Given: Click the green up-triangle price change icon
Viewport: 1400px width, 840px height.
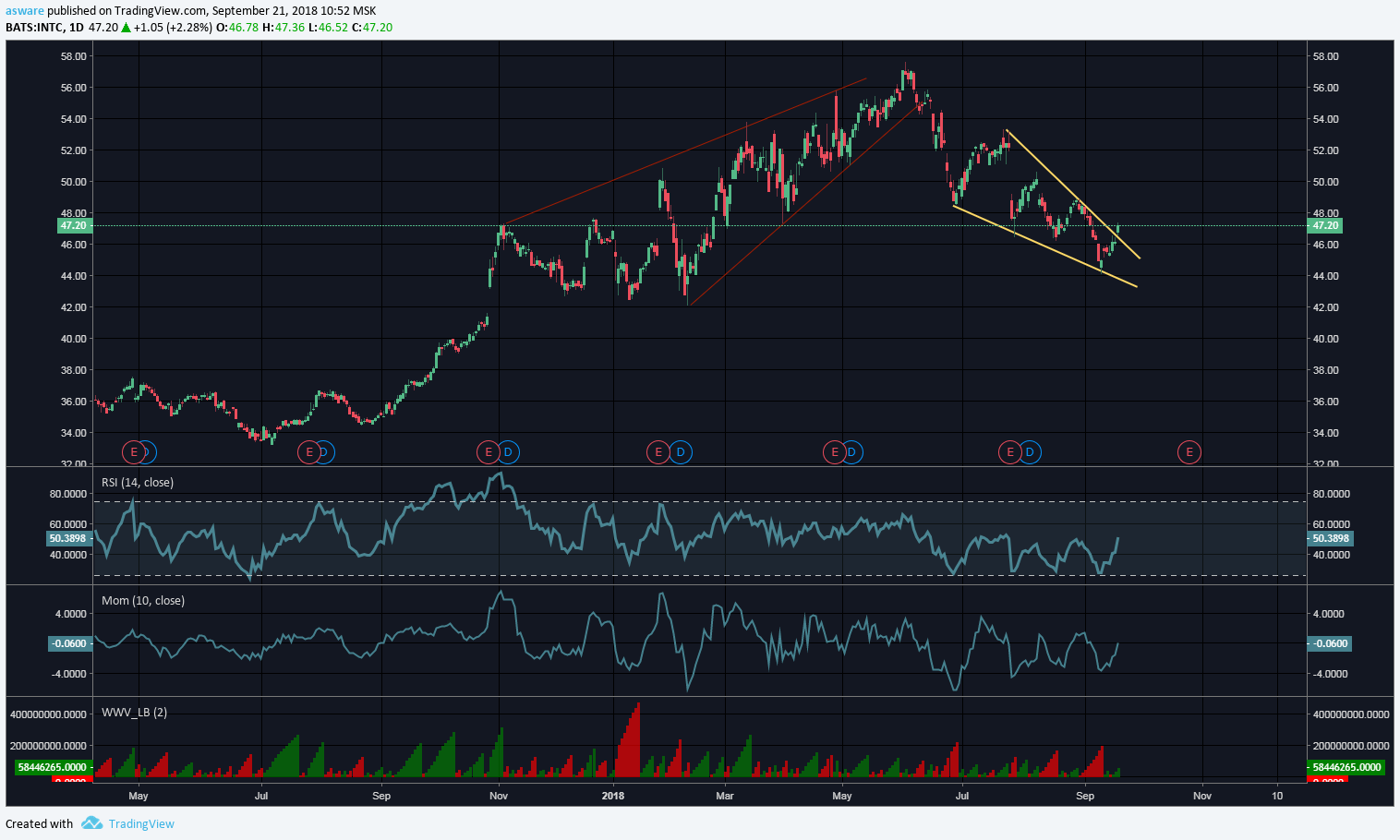Looking at the screenshot, I should [127, 27].
